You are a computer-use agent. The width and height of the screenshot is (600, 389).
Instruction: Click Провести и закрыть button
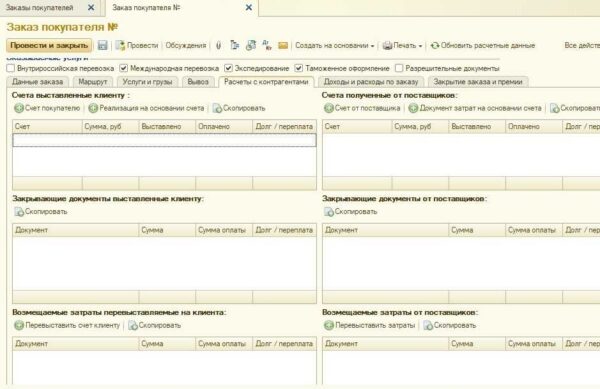pos(49,46)
